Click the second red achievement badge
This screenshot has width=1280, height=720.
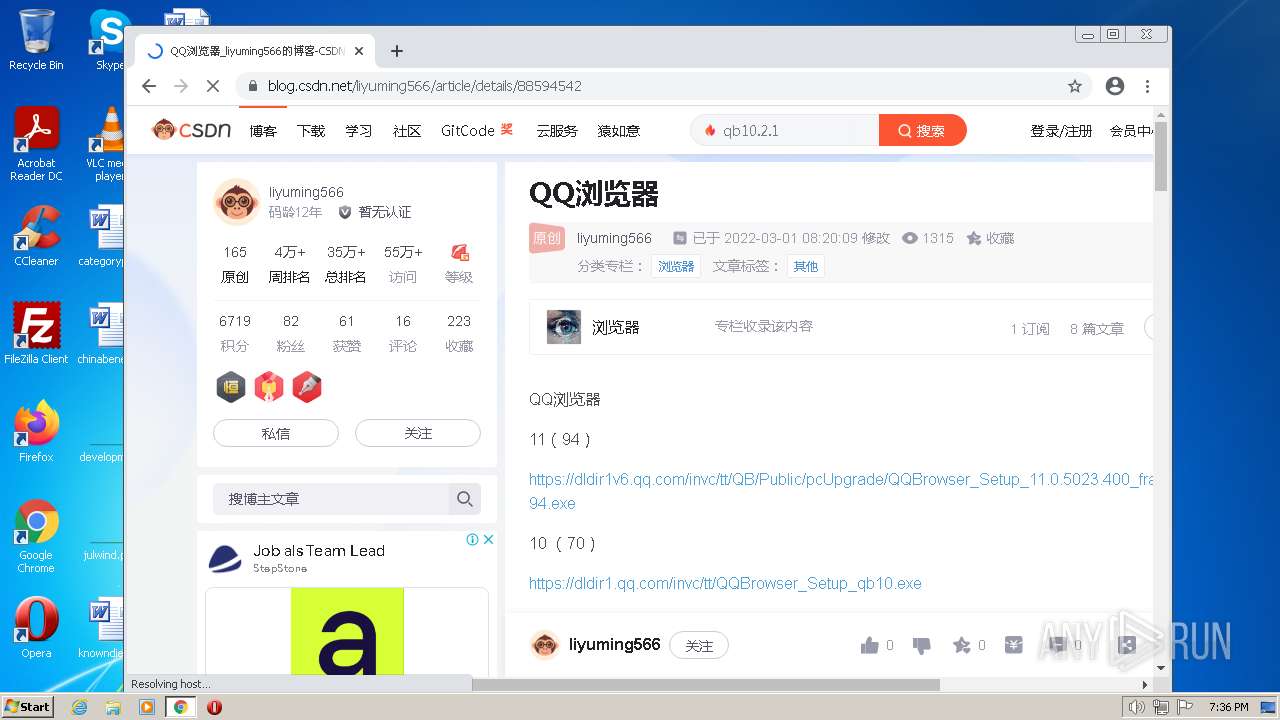point(269,387)
